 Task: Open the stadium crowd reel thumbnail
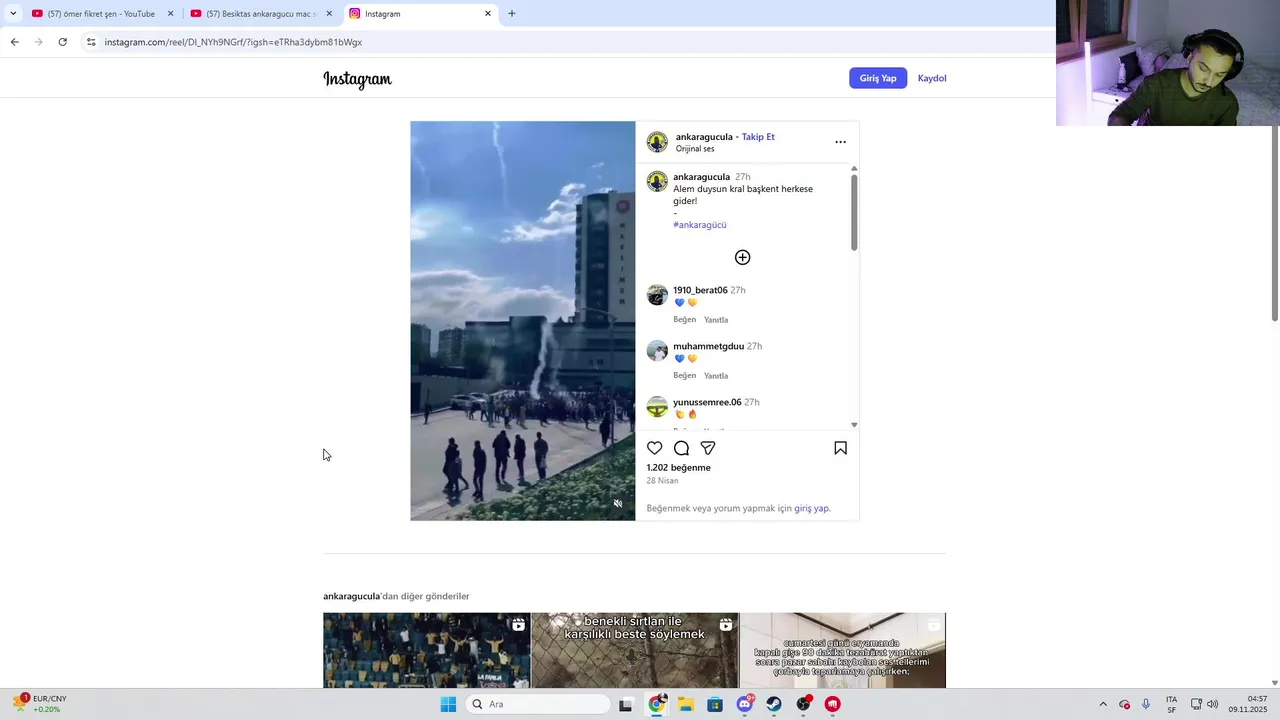(426, 650)
